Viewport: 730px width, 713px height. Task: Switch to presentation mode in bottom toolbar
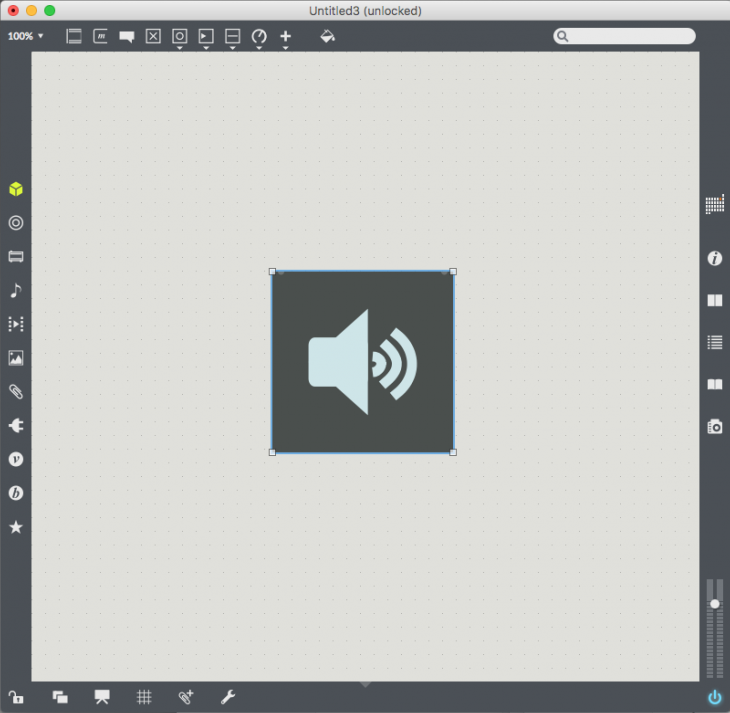click(102, 697)
